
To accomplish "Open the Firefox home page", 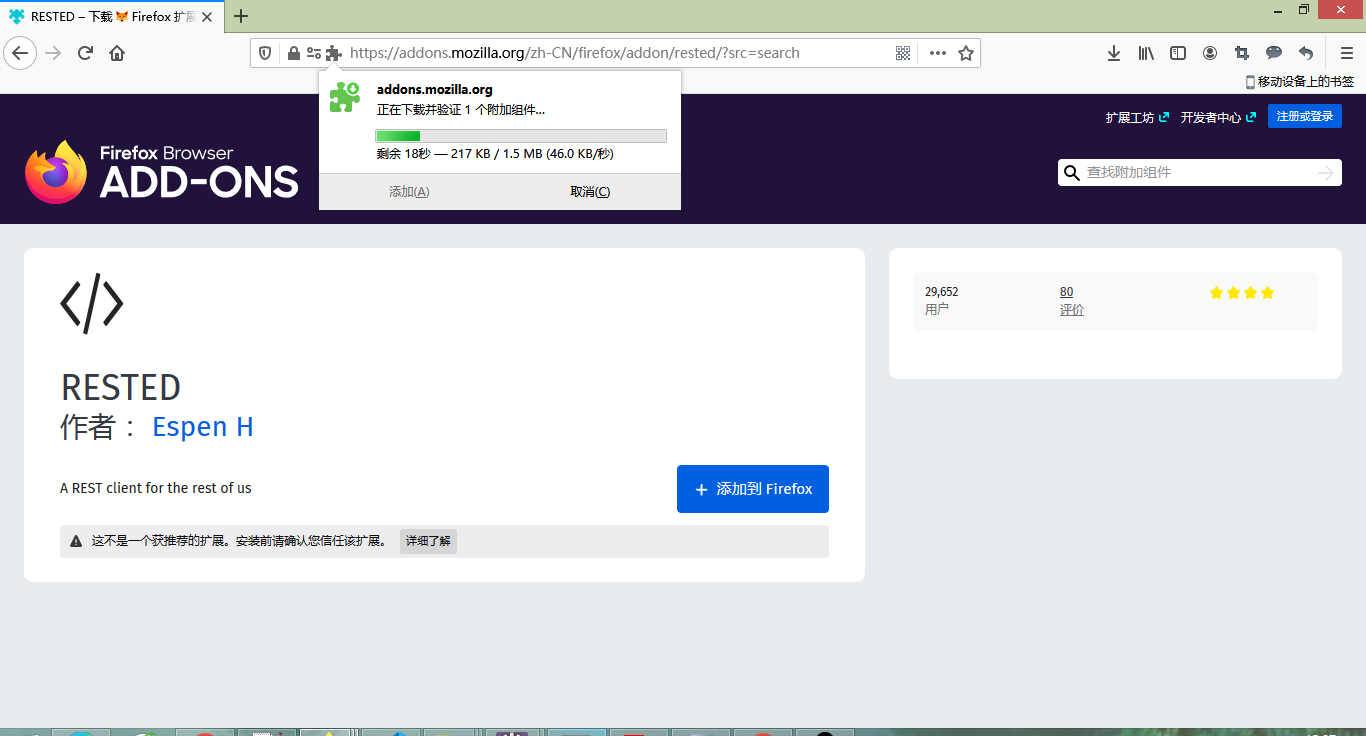I will click(117, 53).
